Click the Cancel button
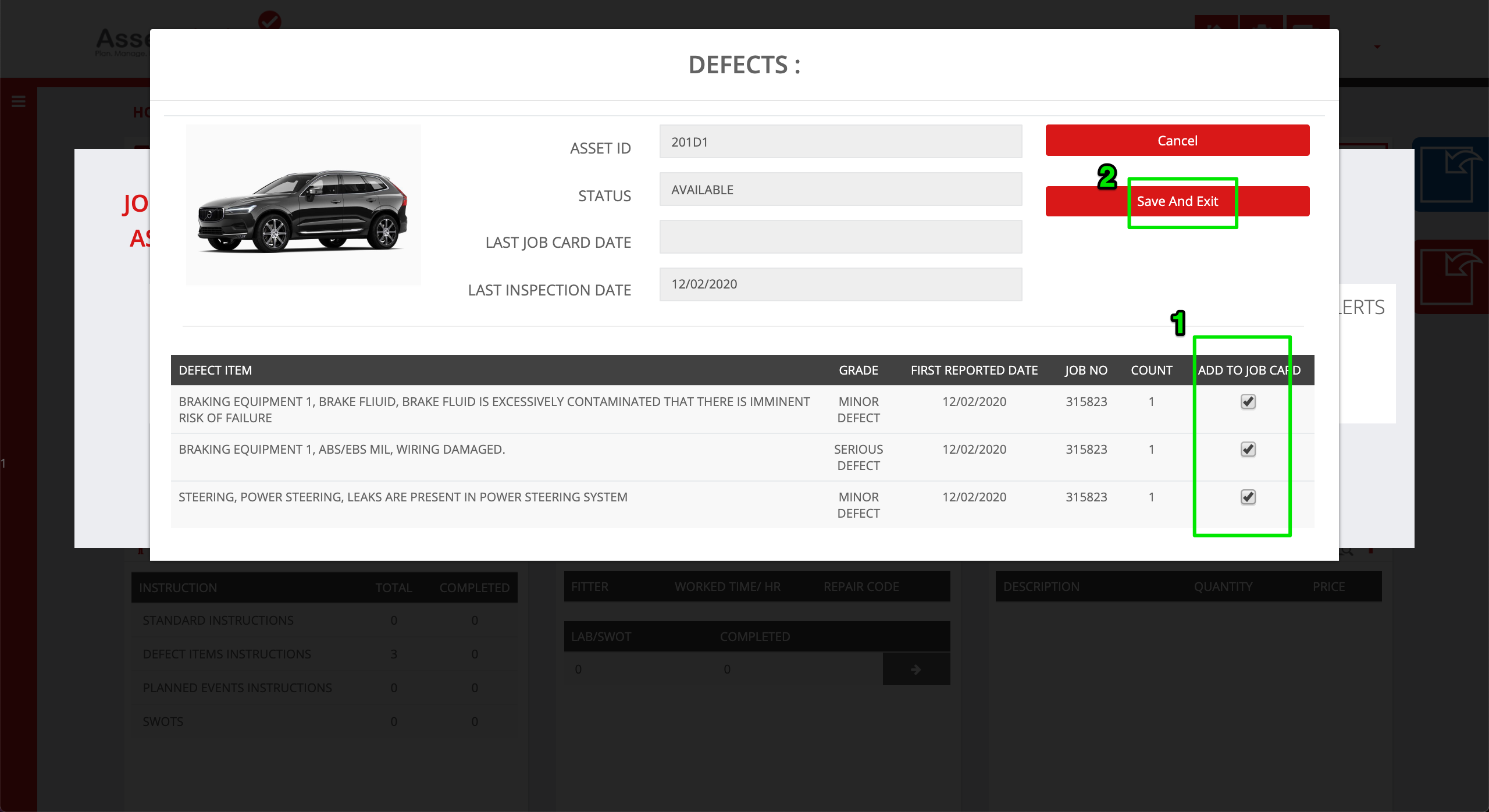 1177,140
